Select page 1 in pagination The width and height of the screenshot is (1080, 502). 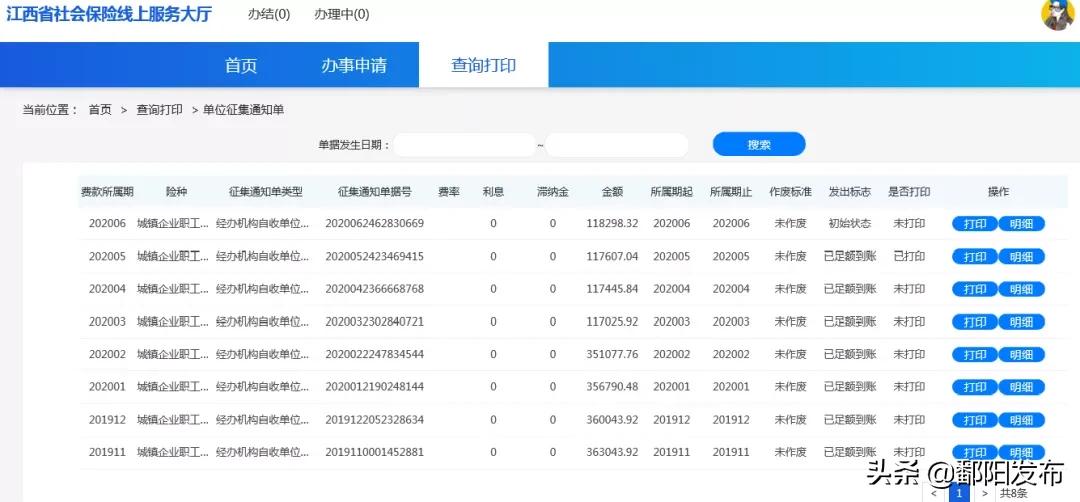tap(959, 493)
